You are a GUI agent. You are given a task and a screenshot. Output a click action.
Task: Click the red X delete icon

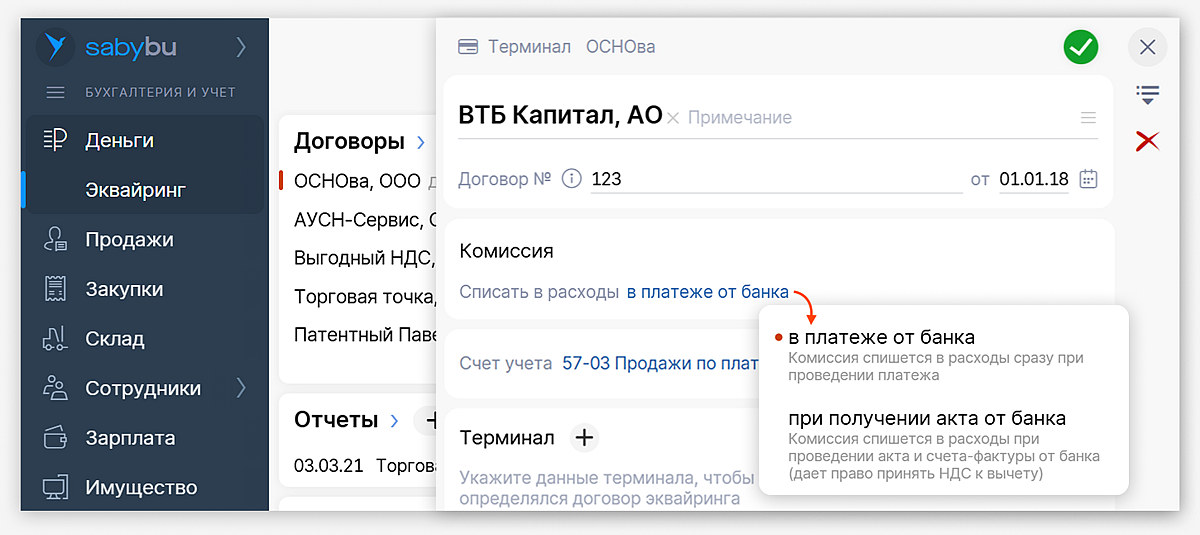point(1147,141)
